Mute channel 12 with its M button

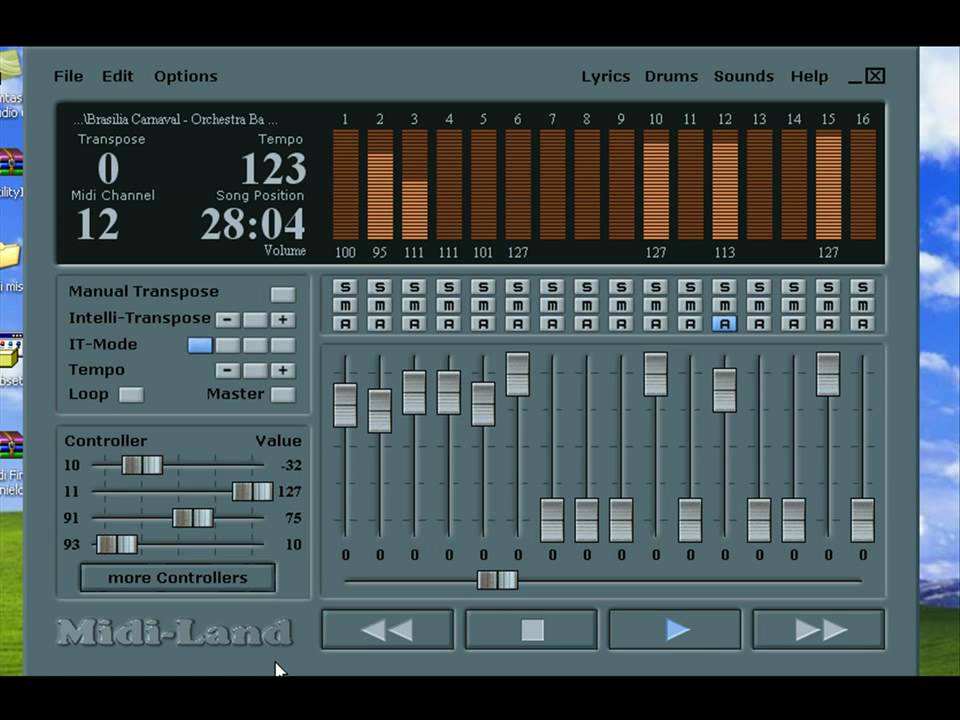pos(725,305)
